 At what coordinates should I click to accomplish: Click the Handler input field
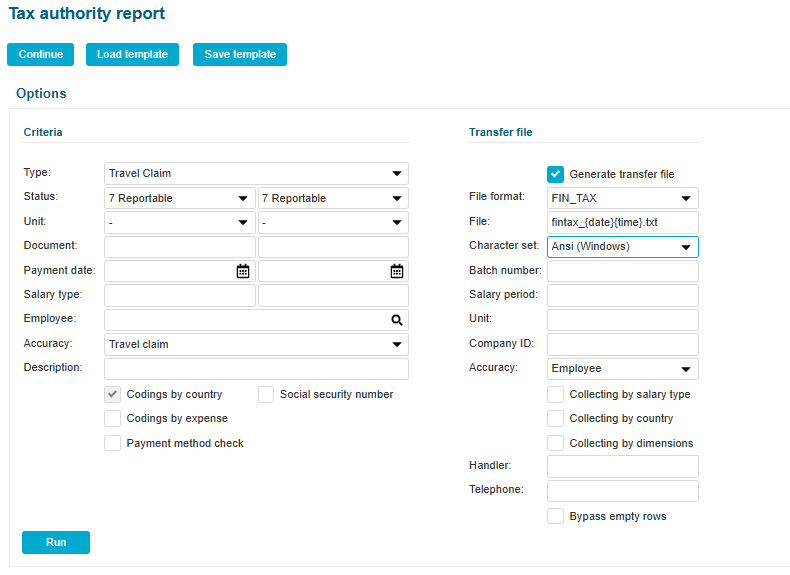tap(623, 466)
